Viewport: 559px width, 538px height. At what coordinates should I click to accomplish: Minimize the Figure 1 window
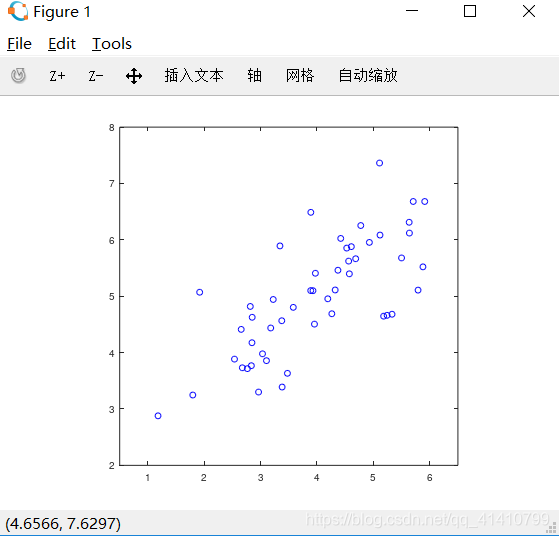click(412, 11)
